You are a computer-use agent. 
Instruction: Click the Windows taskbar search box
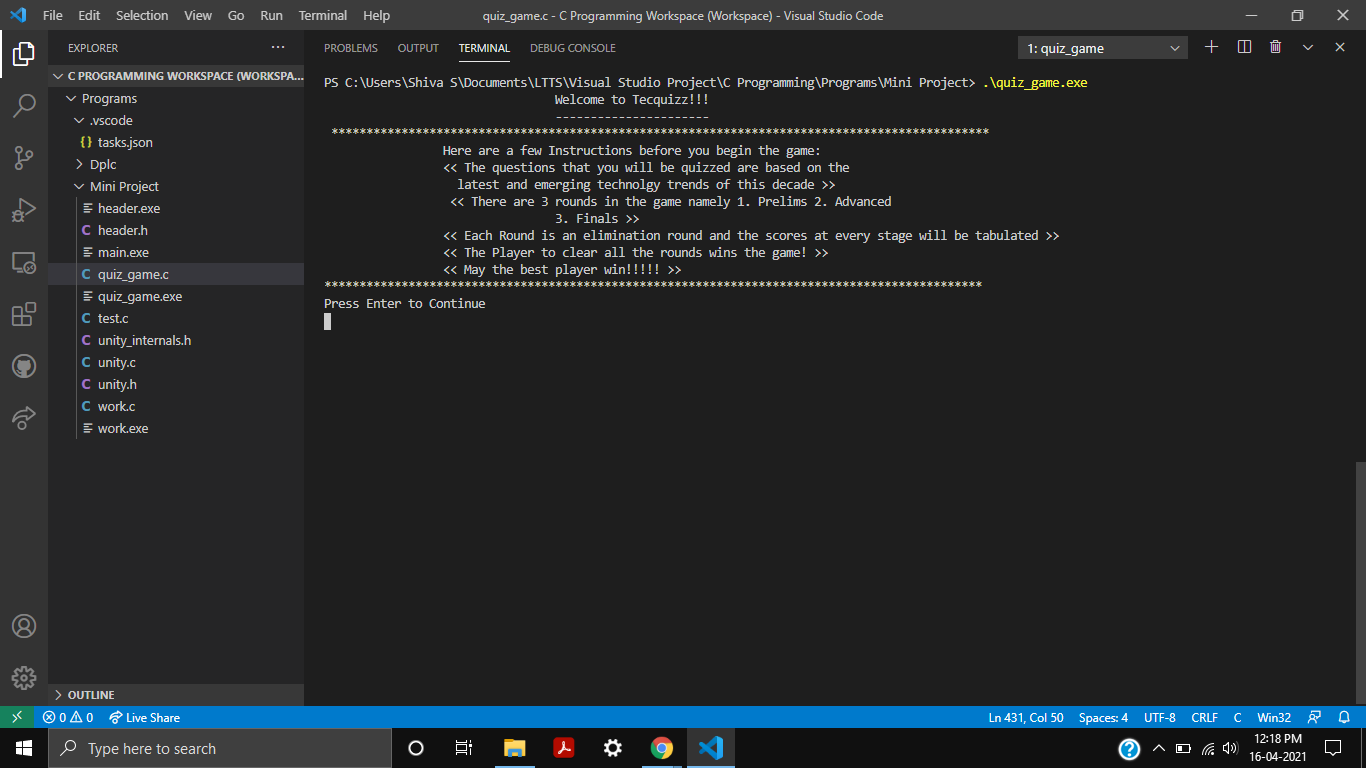pos(220,748)
